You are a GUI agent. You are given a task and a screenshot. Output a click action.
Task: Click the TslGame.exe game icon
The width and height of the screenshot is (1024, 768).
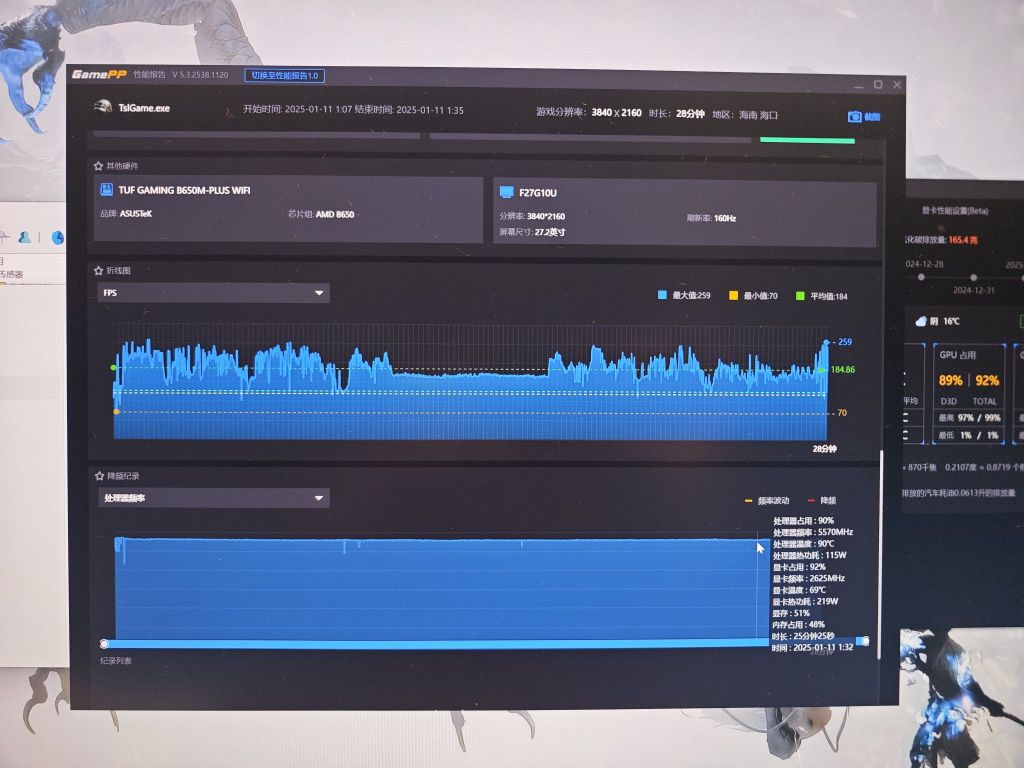coord(101,108)
